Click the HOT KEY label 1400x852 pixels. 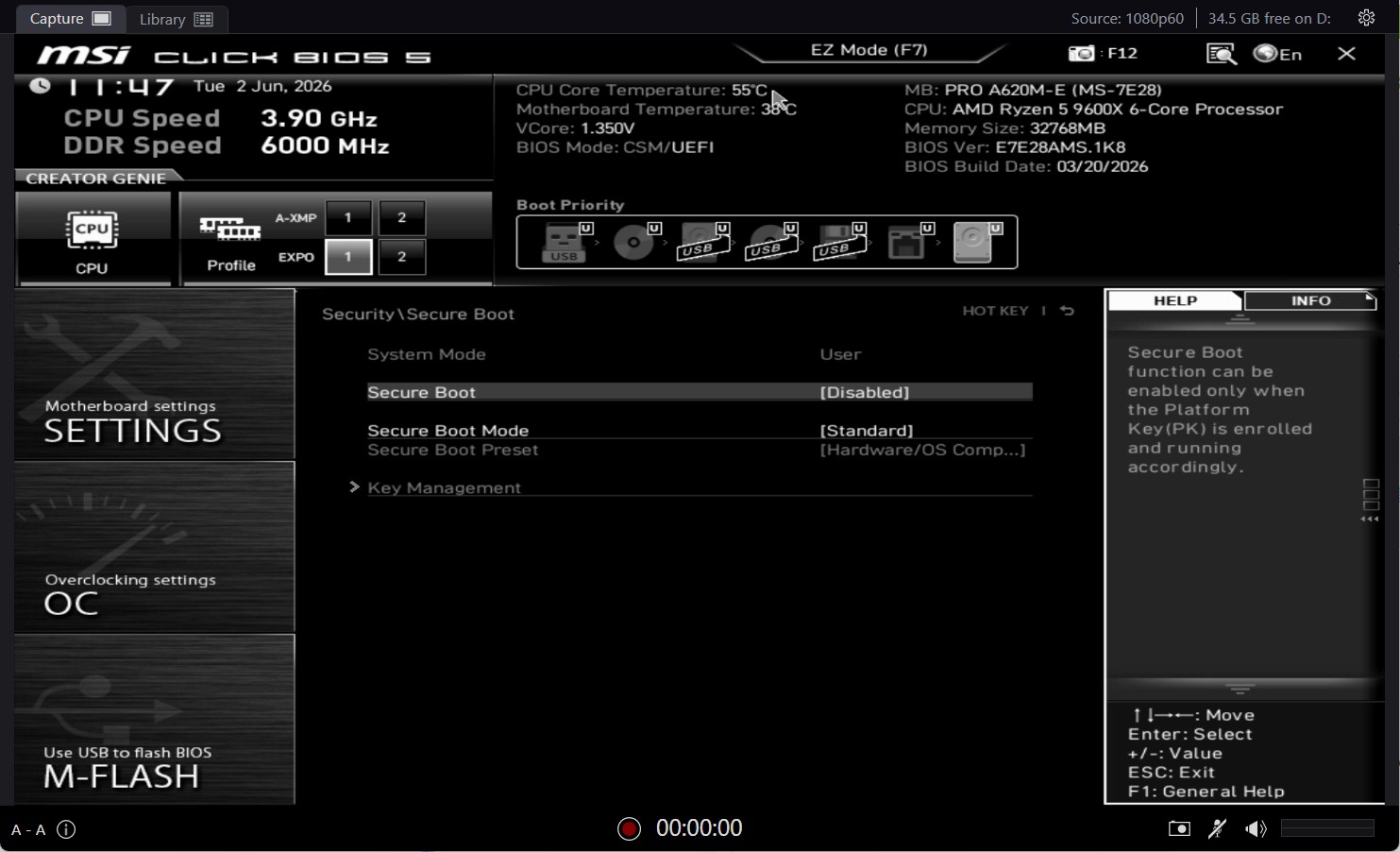(995, 311)
